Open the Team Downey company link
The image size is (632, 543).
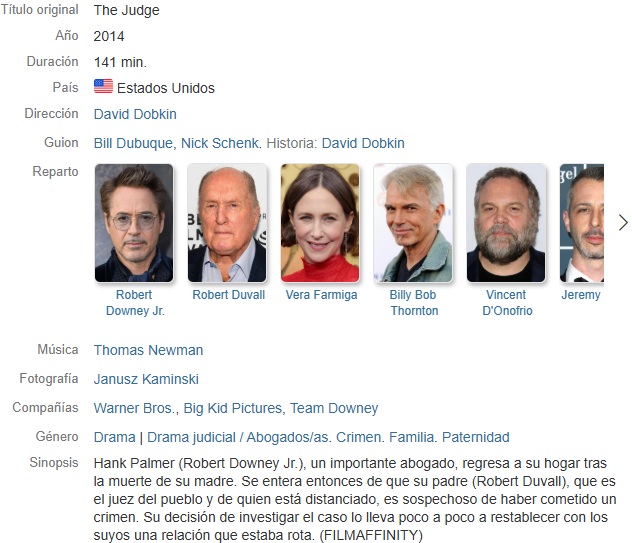click(x=334, y=408)
